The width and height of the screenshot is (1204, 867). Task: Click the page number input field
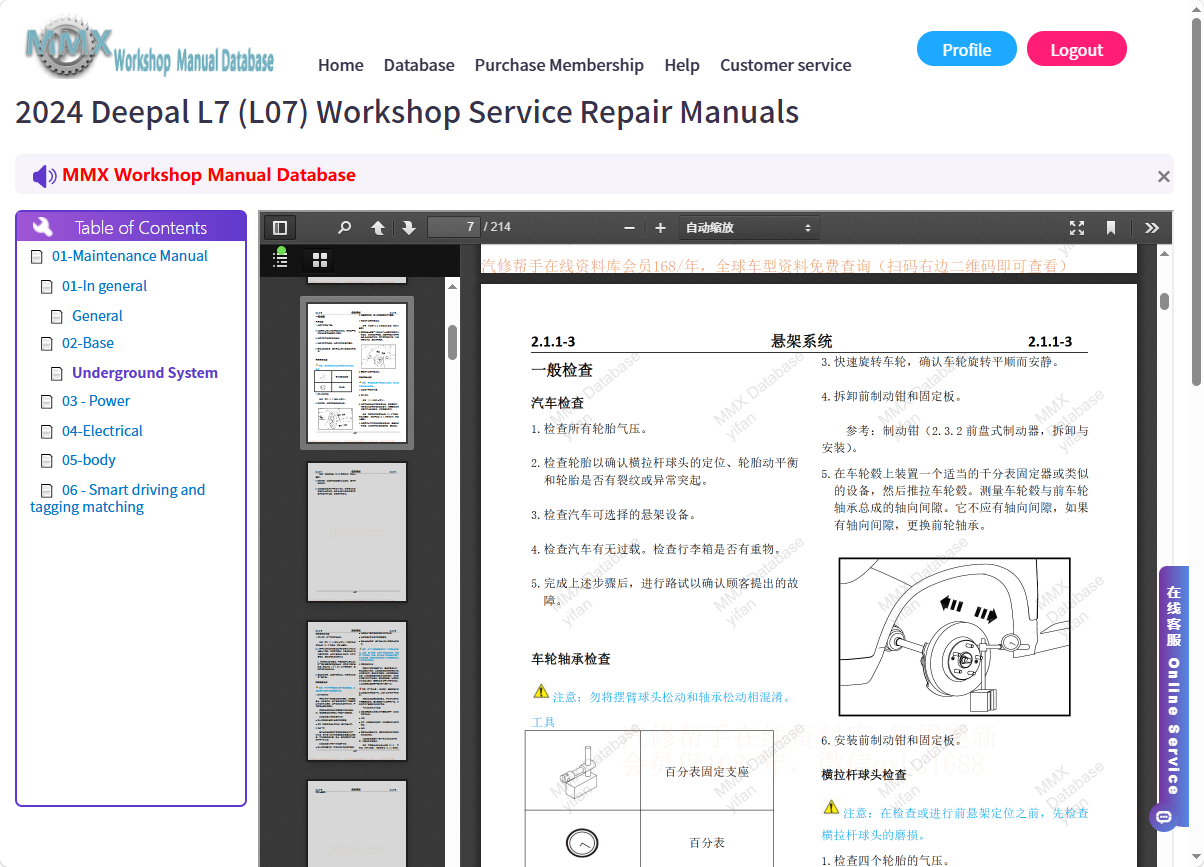click(x=454, y=227)
